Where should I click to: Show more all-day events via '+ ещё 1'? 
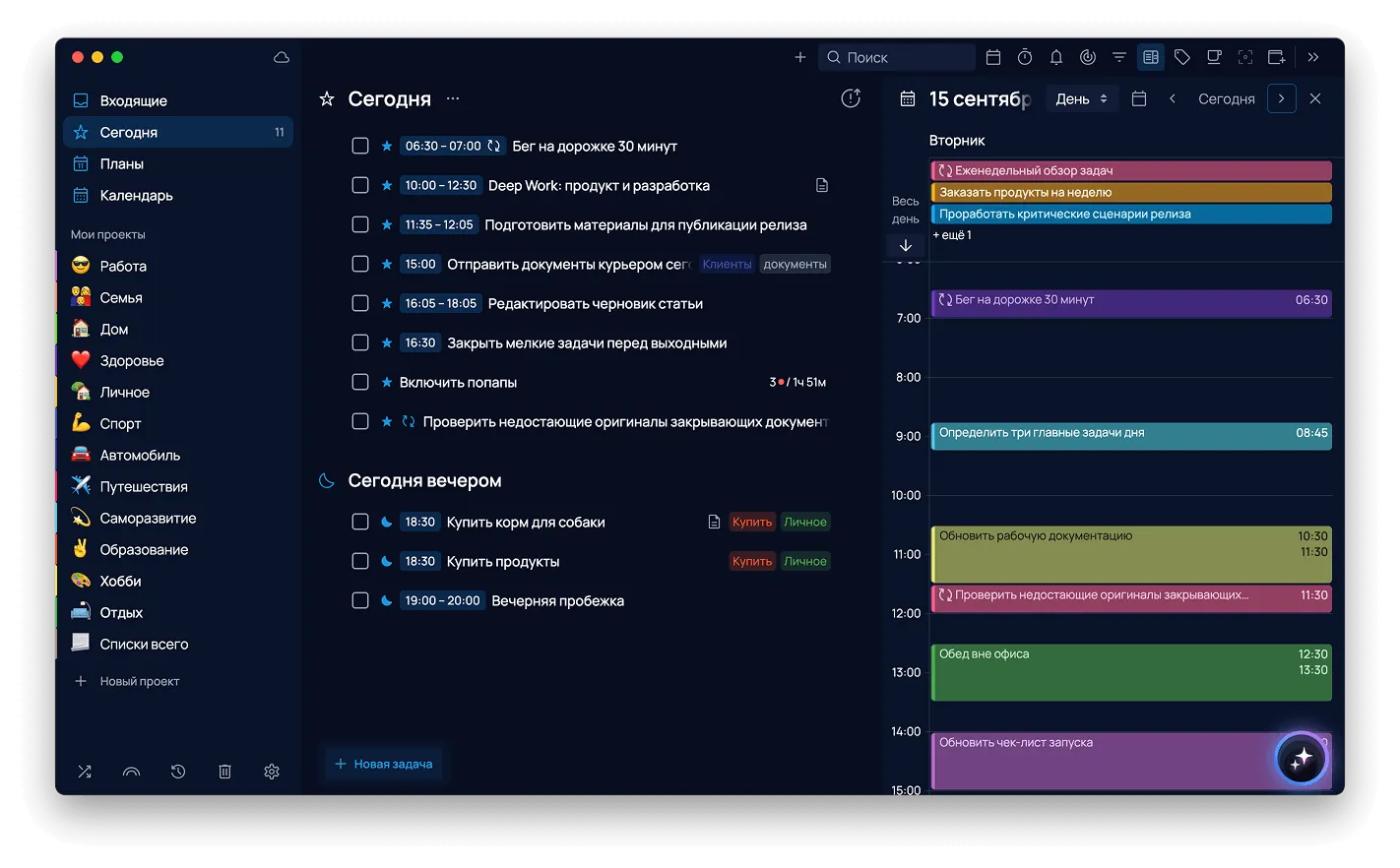click(x=952, y=235)
